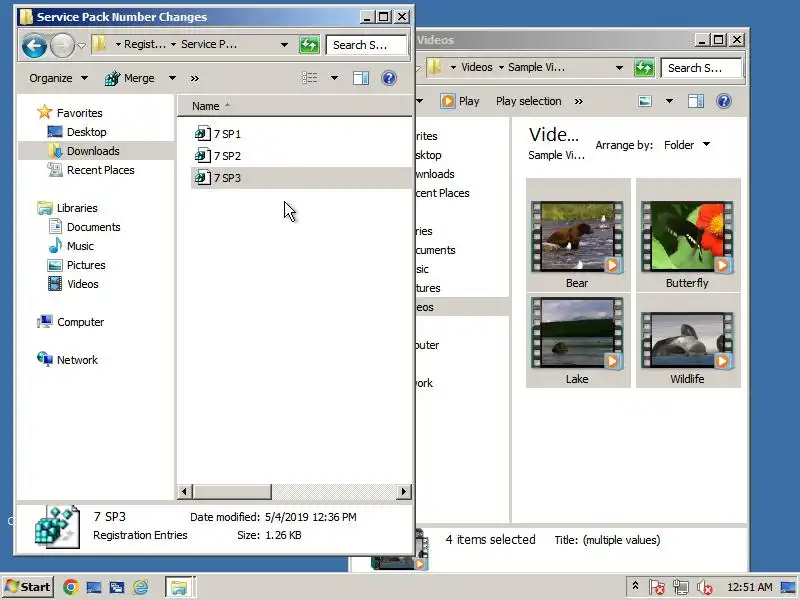This screenshot has height=600, width=800.
Task: Click the Merge toolbar button
Action: [x=130, y=78]
